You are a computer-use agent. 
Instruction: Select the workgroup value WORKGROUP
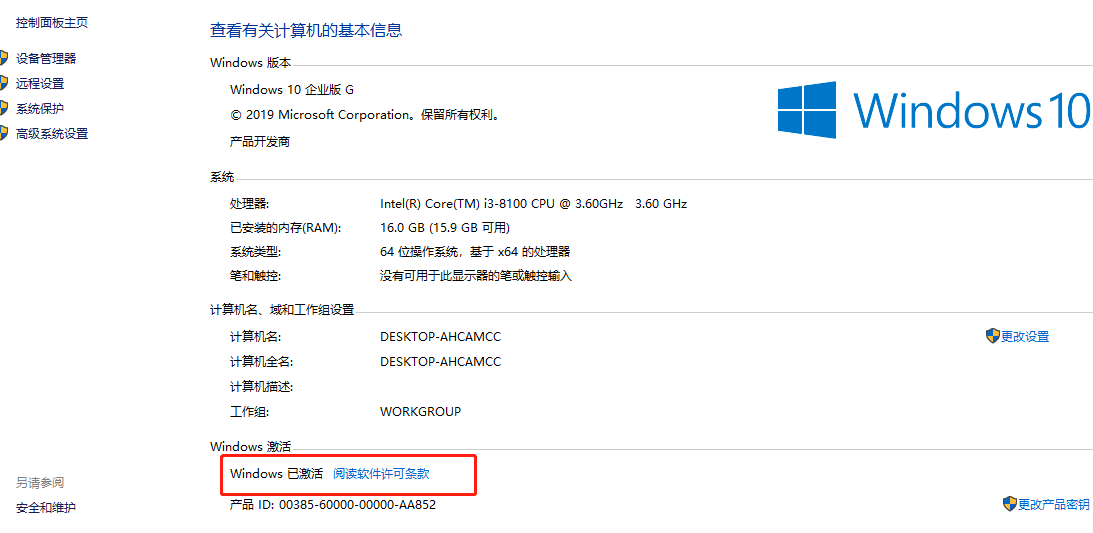(x=420, y=412)
